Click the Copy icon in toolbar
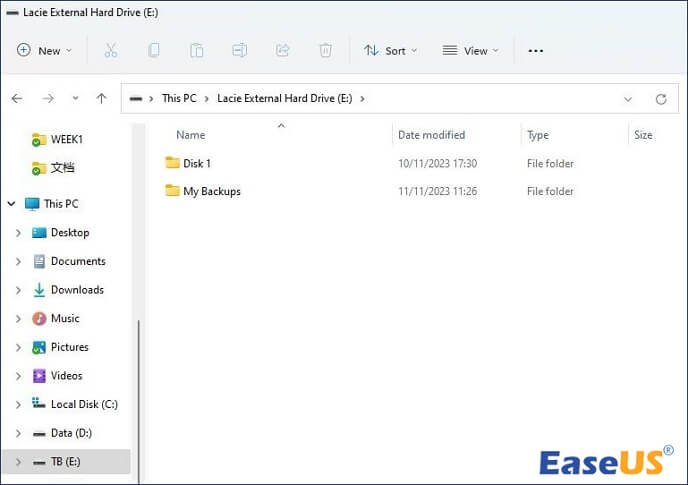 tap(154, 50)
